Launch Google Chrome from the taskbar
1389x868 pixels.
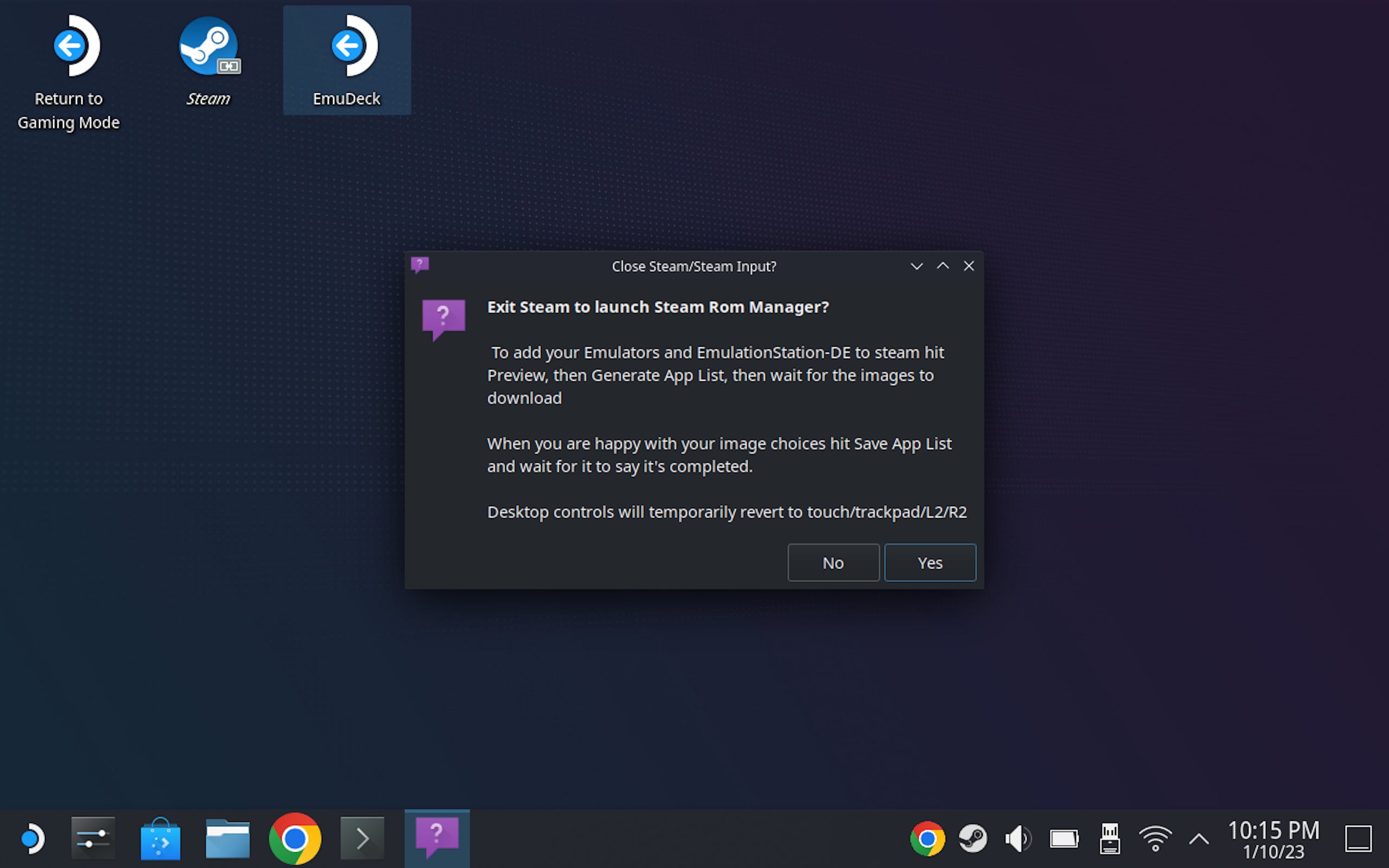[295, 839]
